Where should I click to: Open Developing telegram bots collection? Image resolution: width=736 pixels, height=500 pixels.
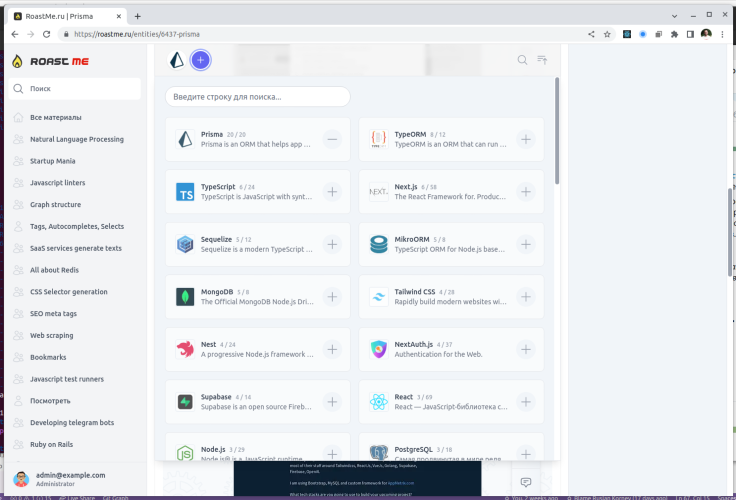point(72,423)
